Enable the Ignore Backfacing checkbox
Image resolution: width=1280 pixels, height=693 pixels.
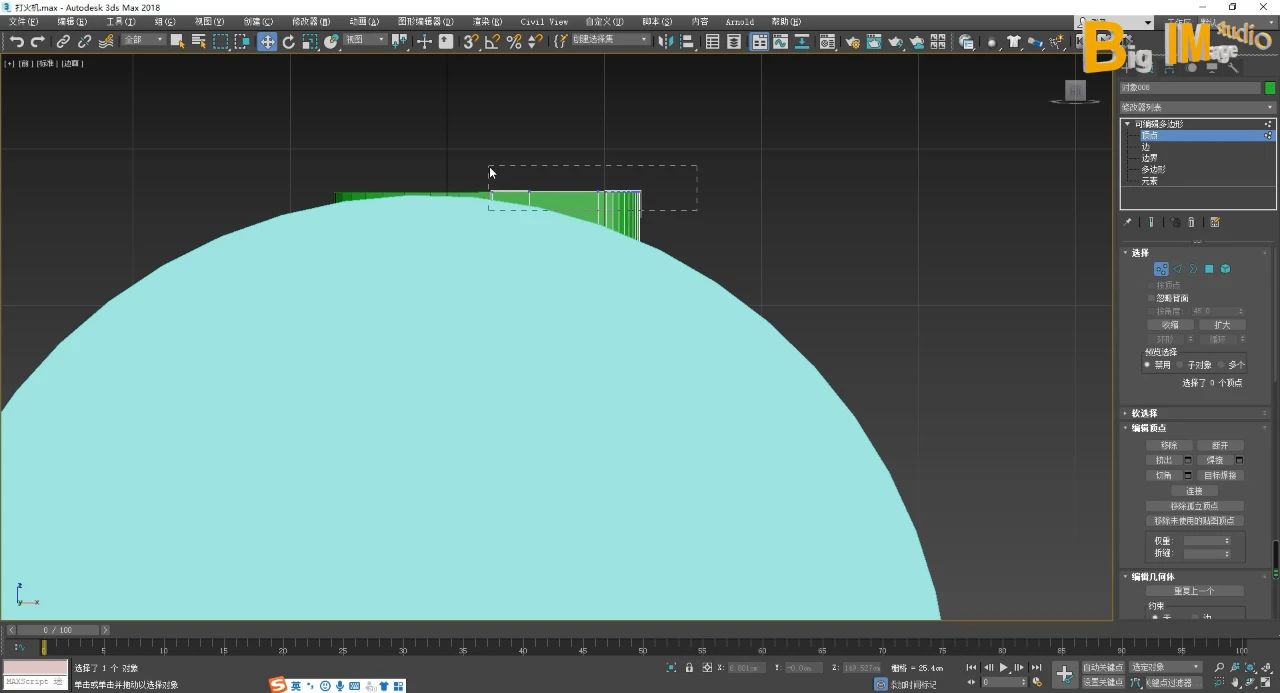point(1150,298)
